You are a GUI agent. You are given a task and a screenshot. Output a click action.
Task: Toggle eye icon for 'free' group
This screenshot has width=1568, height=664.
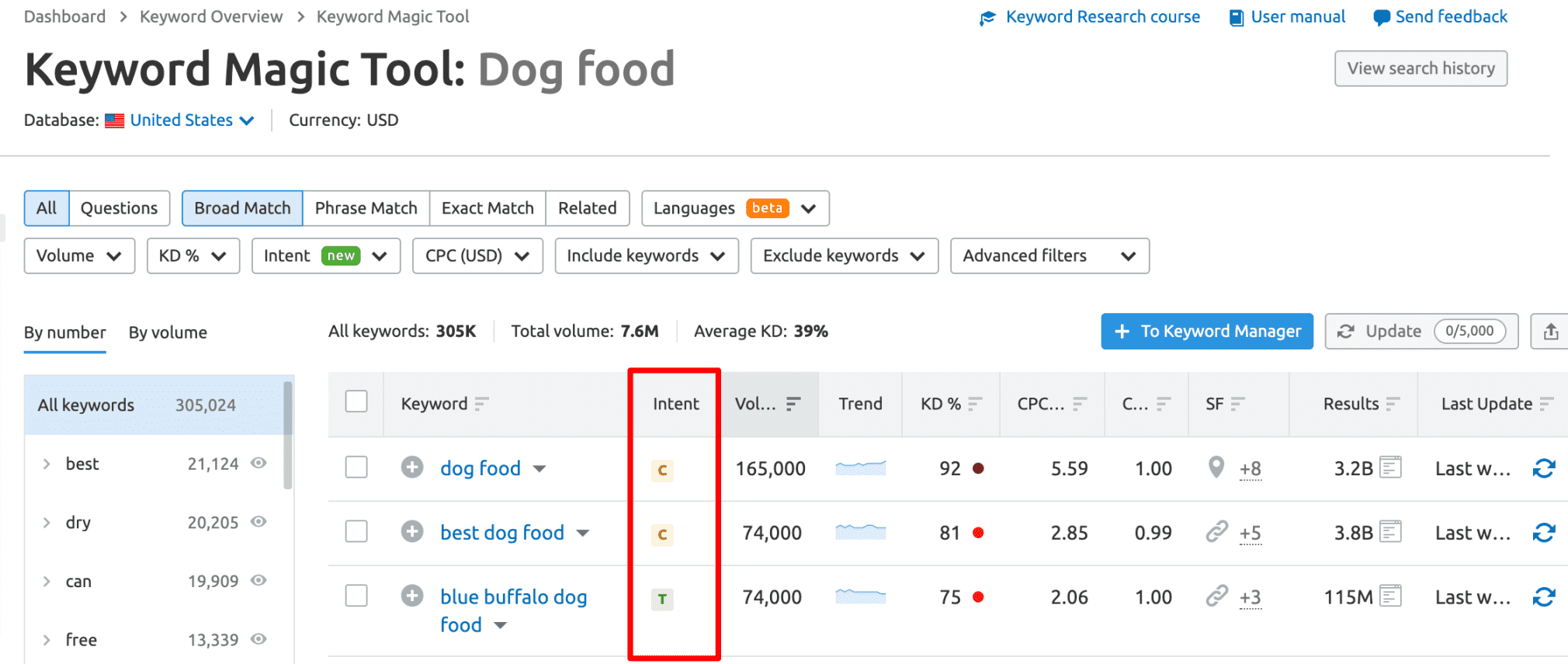pos(258,639)
